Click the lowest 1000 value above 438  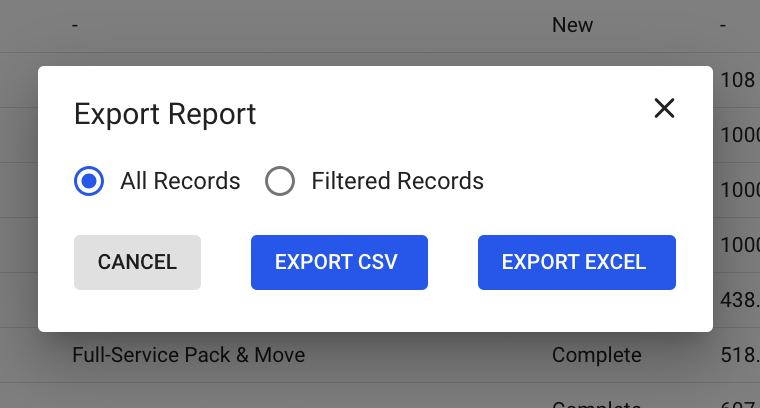pos(739,245)
